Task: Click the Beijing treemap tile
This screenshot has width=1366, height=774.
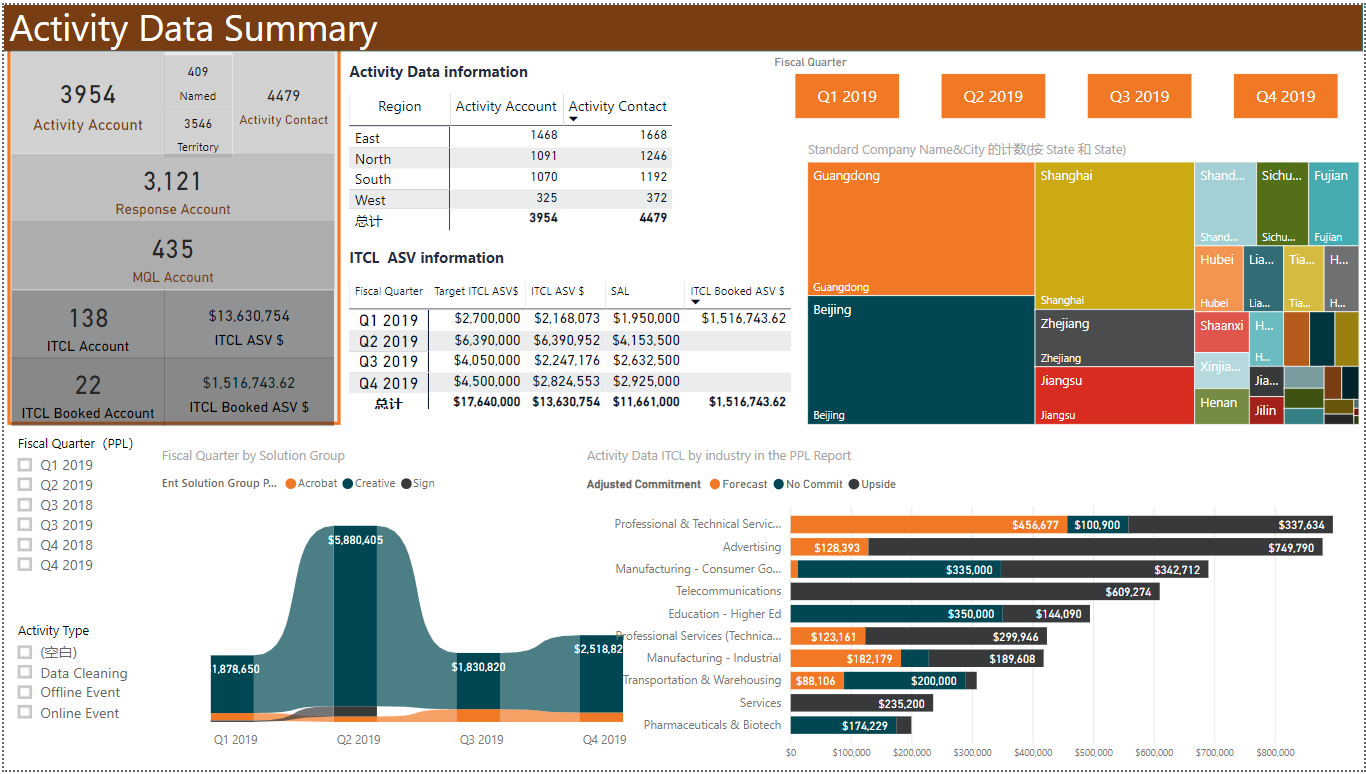Action: tap(921, 360)
